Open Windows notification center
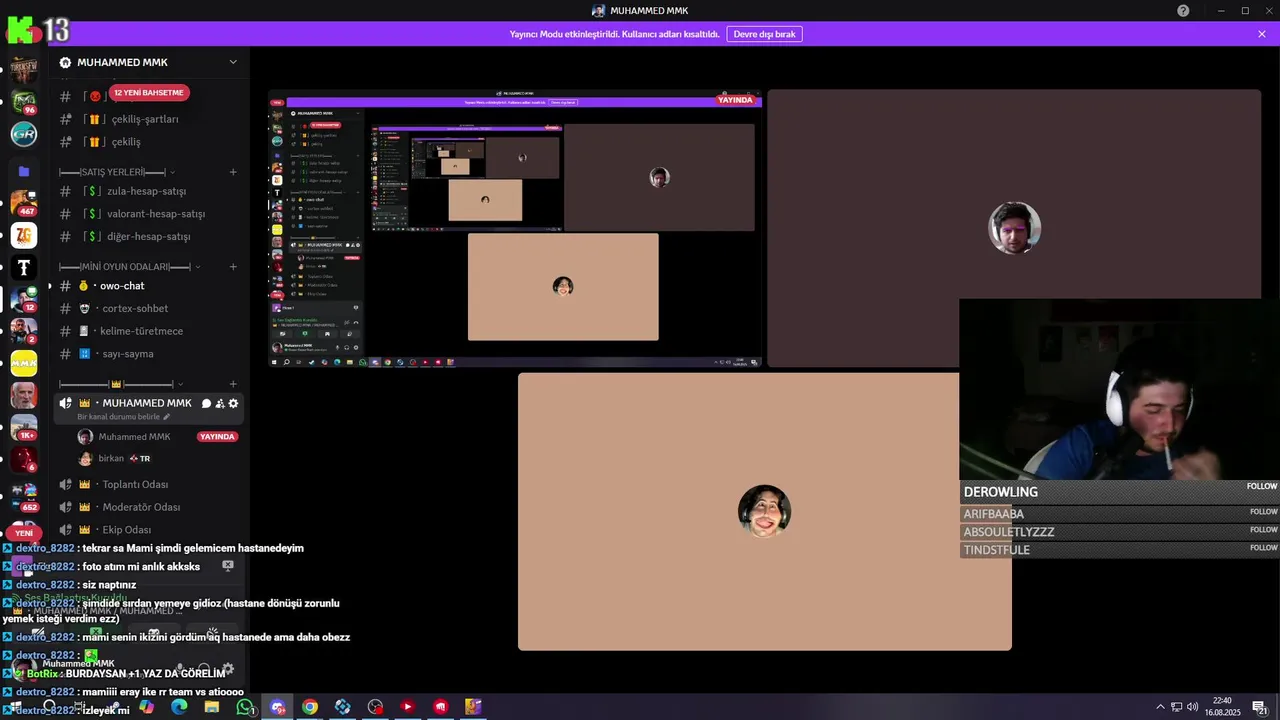1280x720 pixels. [x=1260, y=707]
